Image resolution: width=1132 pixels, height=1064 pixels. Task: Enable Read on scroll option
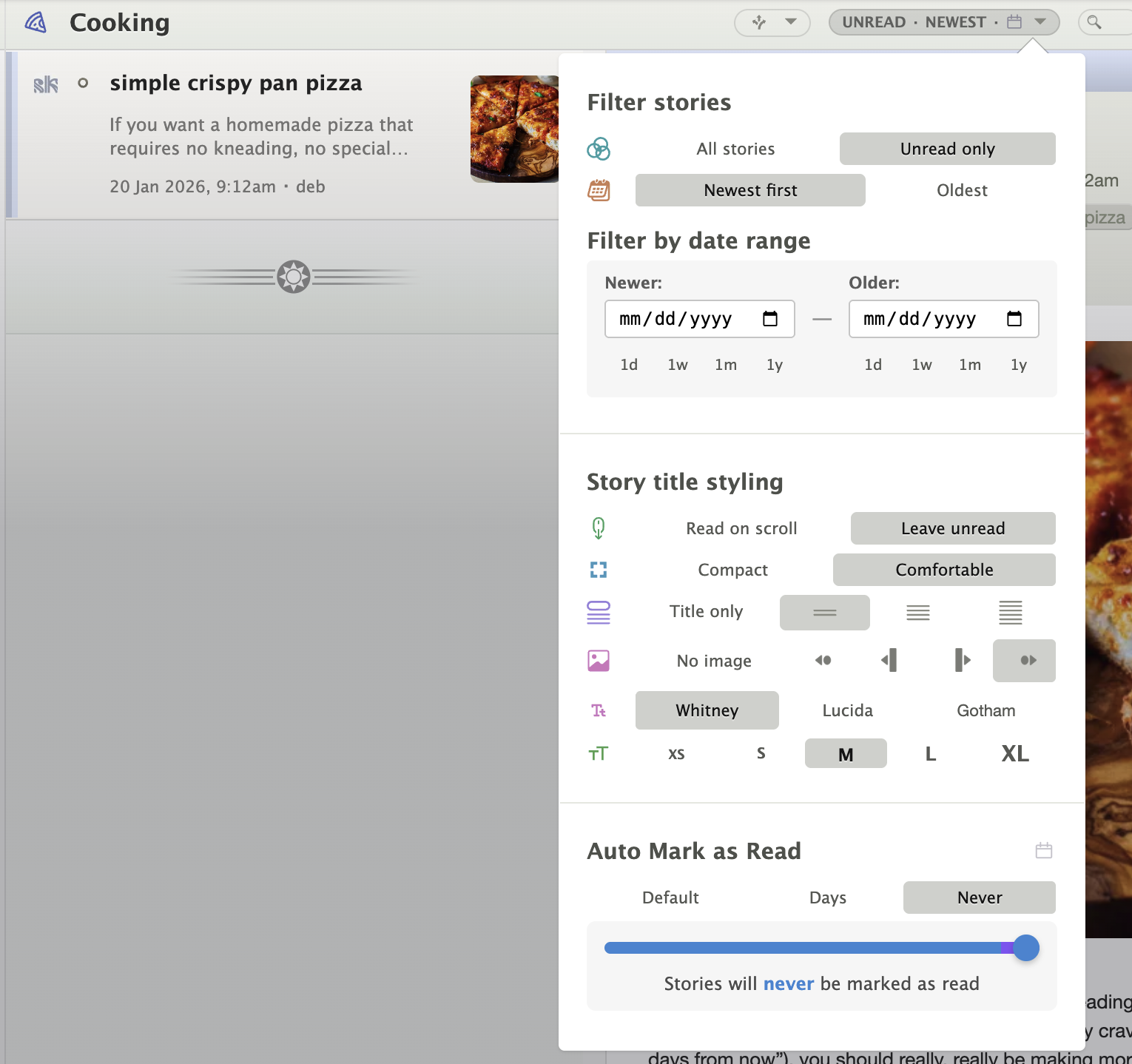click(x=741, y=528)
